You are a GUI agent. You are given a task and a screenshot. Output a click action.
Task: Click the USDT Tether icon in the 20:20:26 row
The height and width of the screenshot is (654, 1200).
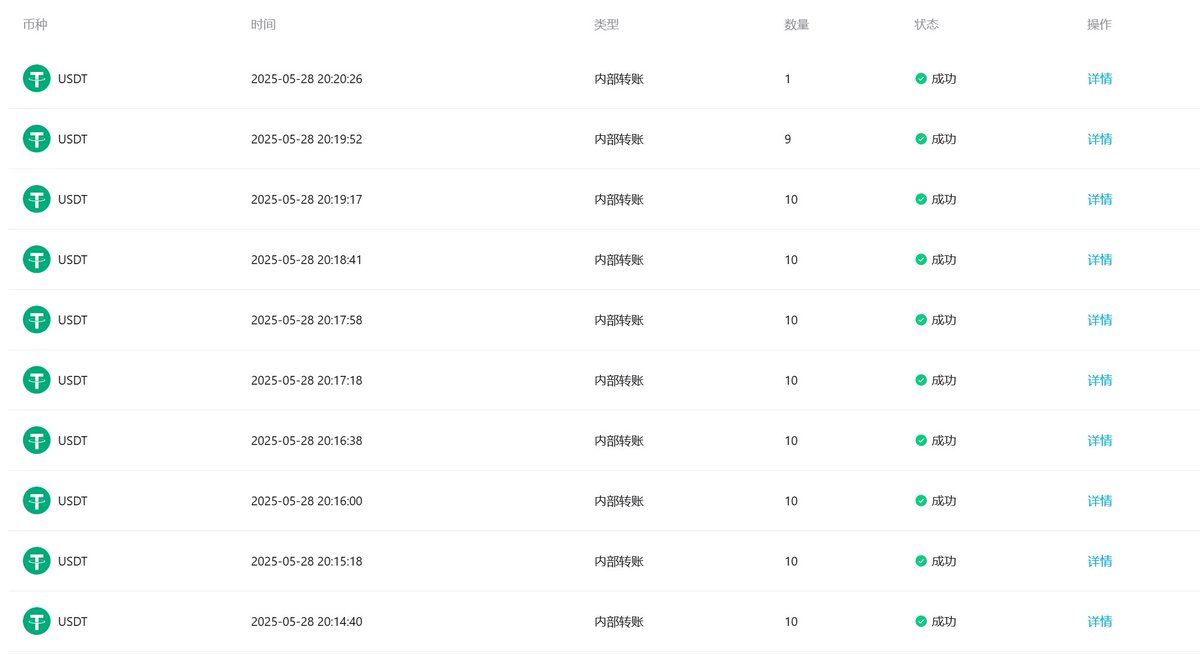[37, 79]
